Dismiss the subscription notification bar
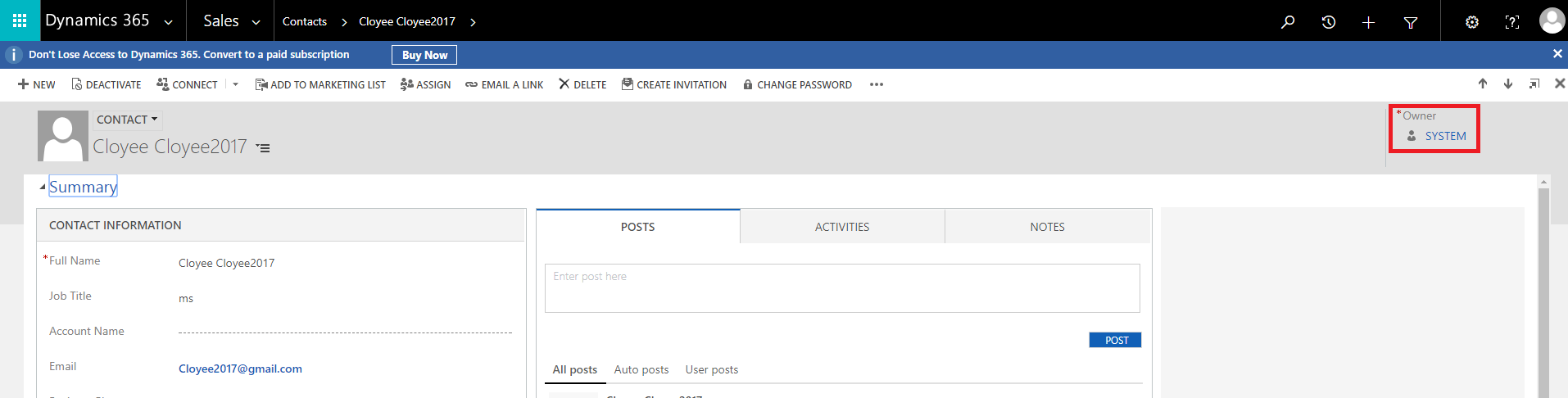 tap(1557, 54)
